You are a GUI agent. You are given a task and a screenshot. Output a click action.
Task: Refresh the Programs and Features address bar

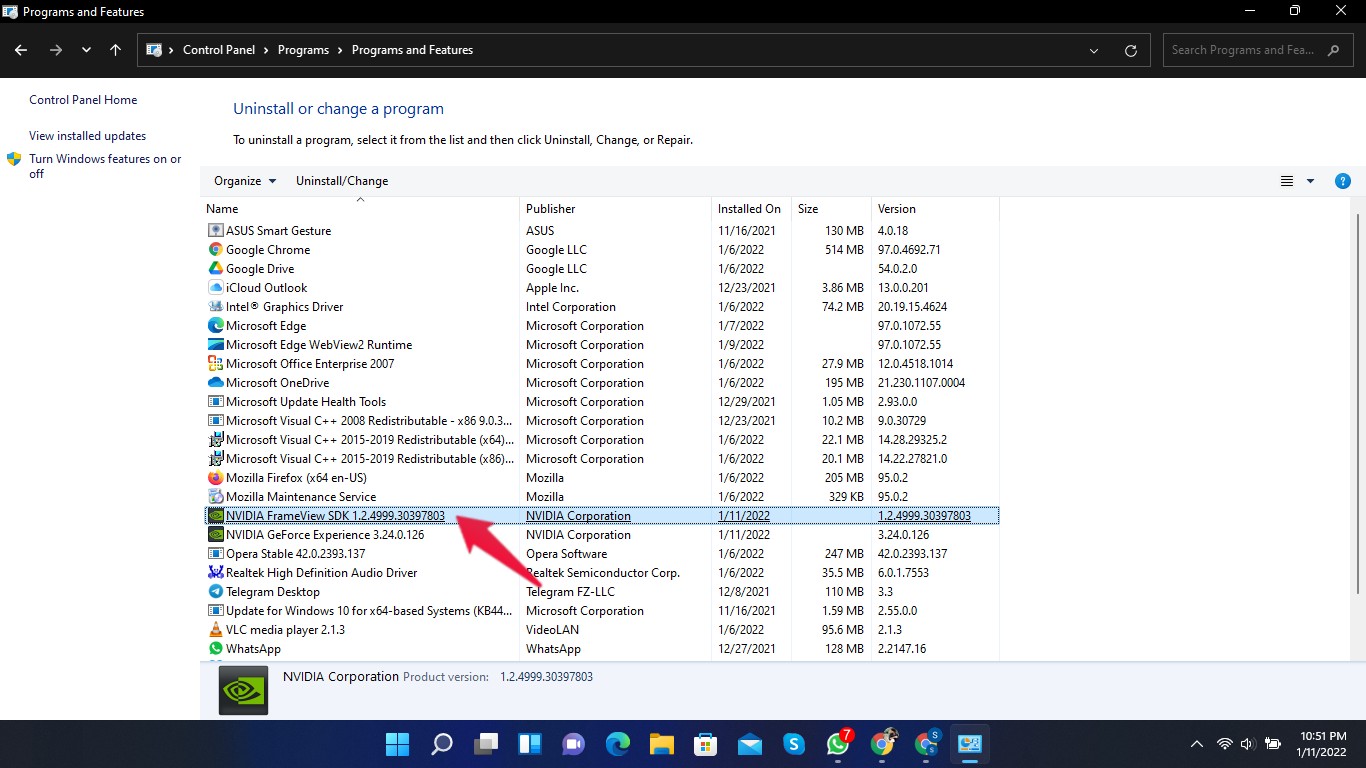(1131, 50)
